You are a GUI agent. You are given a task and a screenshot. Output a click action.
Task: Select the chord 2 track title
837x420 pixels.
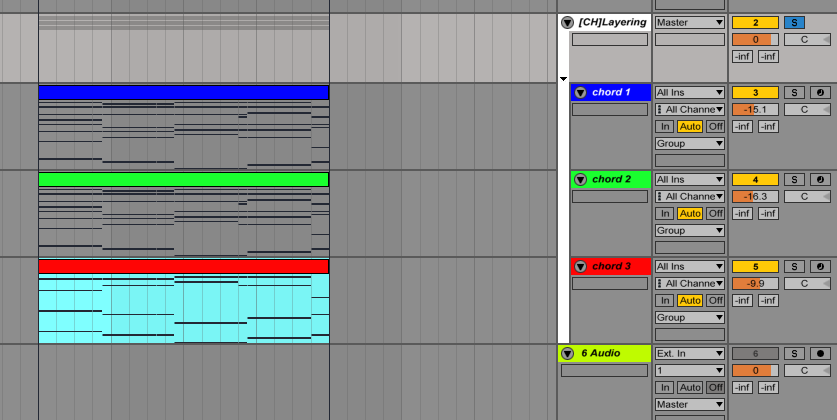point(611,179)
